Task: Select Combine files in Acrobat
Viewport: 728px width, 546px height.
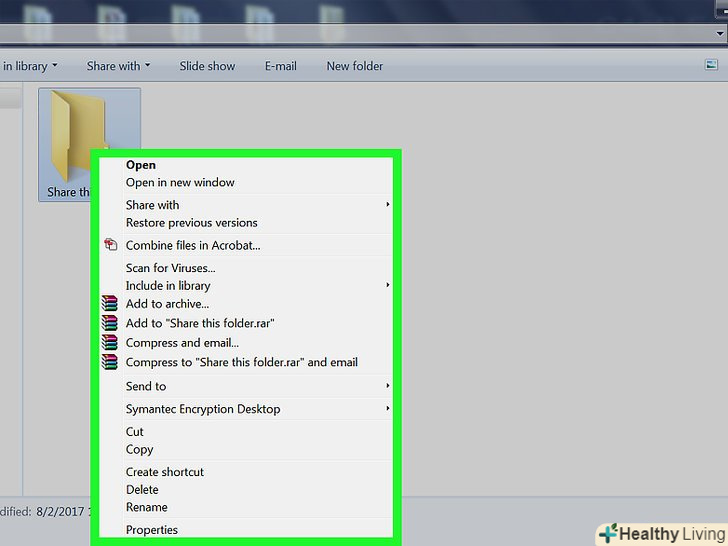Action: pos(246,245)
